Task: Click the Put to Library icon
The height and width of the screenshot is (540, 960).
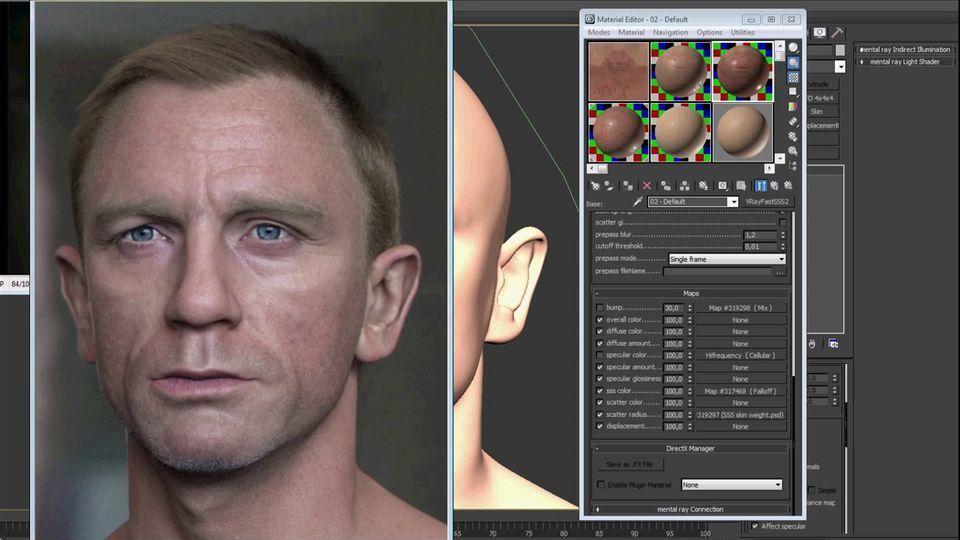Action: 703,186
